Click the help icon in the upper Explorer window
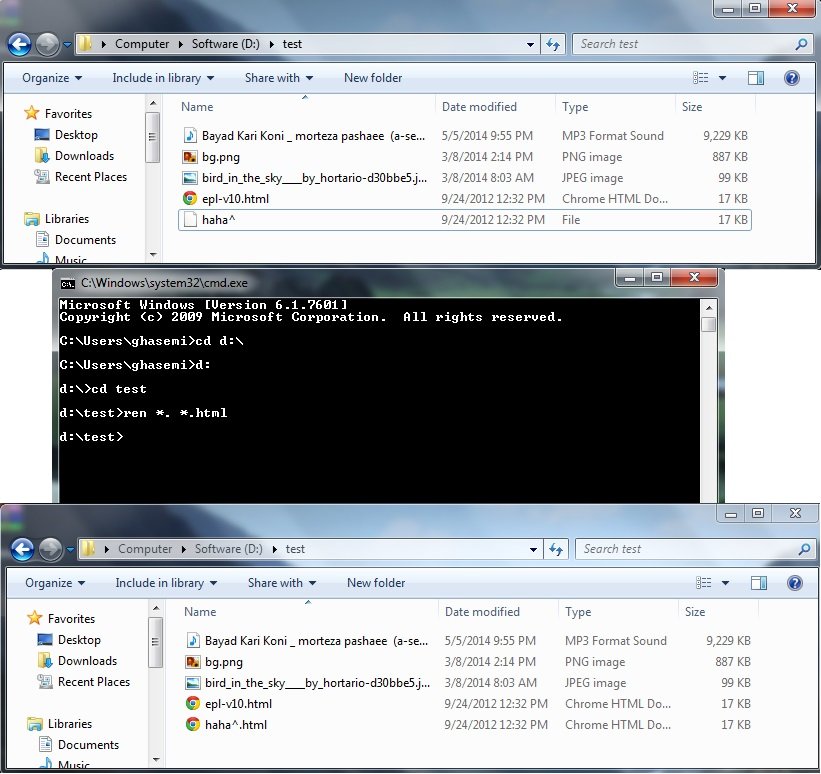Image resolution: width=821 pixels, height=774 pixels. [791, 78]
